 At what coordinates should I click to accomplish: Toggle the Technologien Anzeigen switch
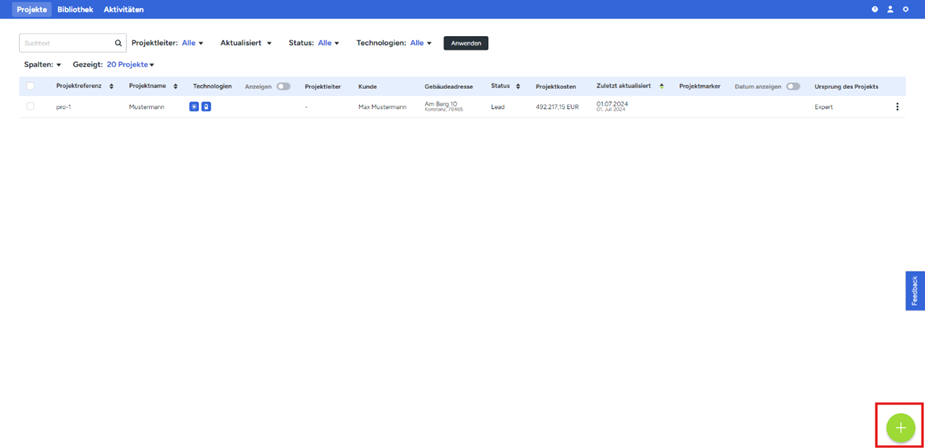pyautogui.click(x=283, y=86)
